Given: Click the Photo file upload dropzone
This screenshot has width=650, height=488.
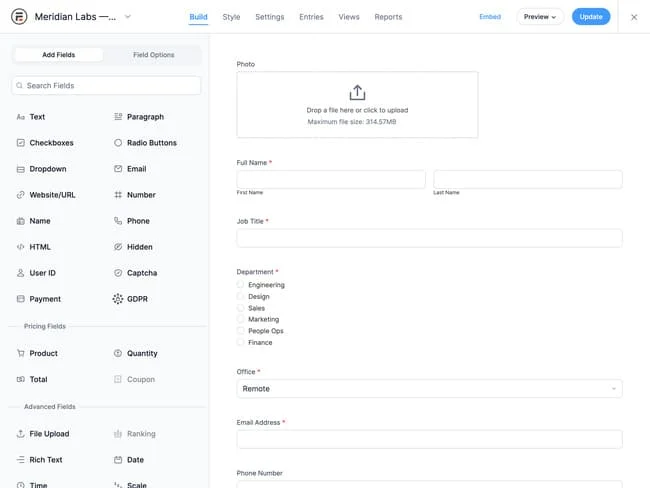Looking at the screenshot, I should (357, 104).
